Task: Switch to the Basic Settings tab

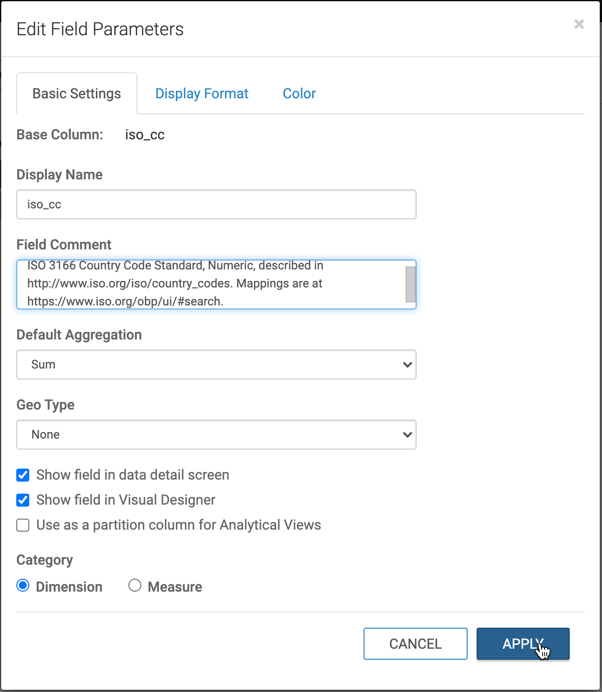Action: [77, 94]
